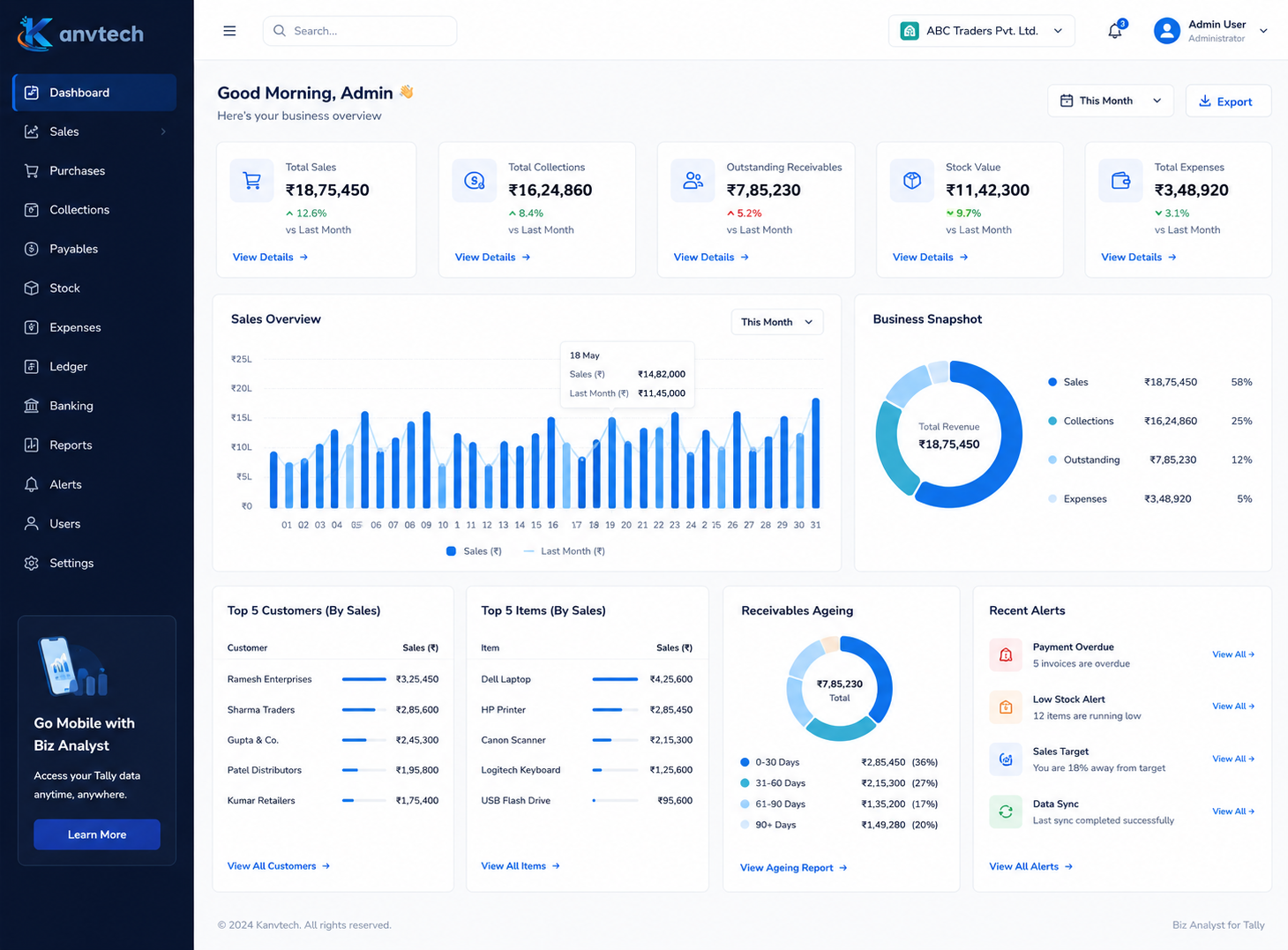Click the Payment Overdue alert icon
Screen dimensions: 1288x950
click(1006, 655)
